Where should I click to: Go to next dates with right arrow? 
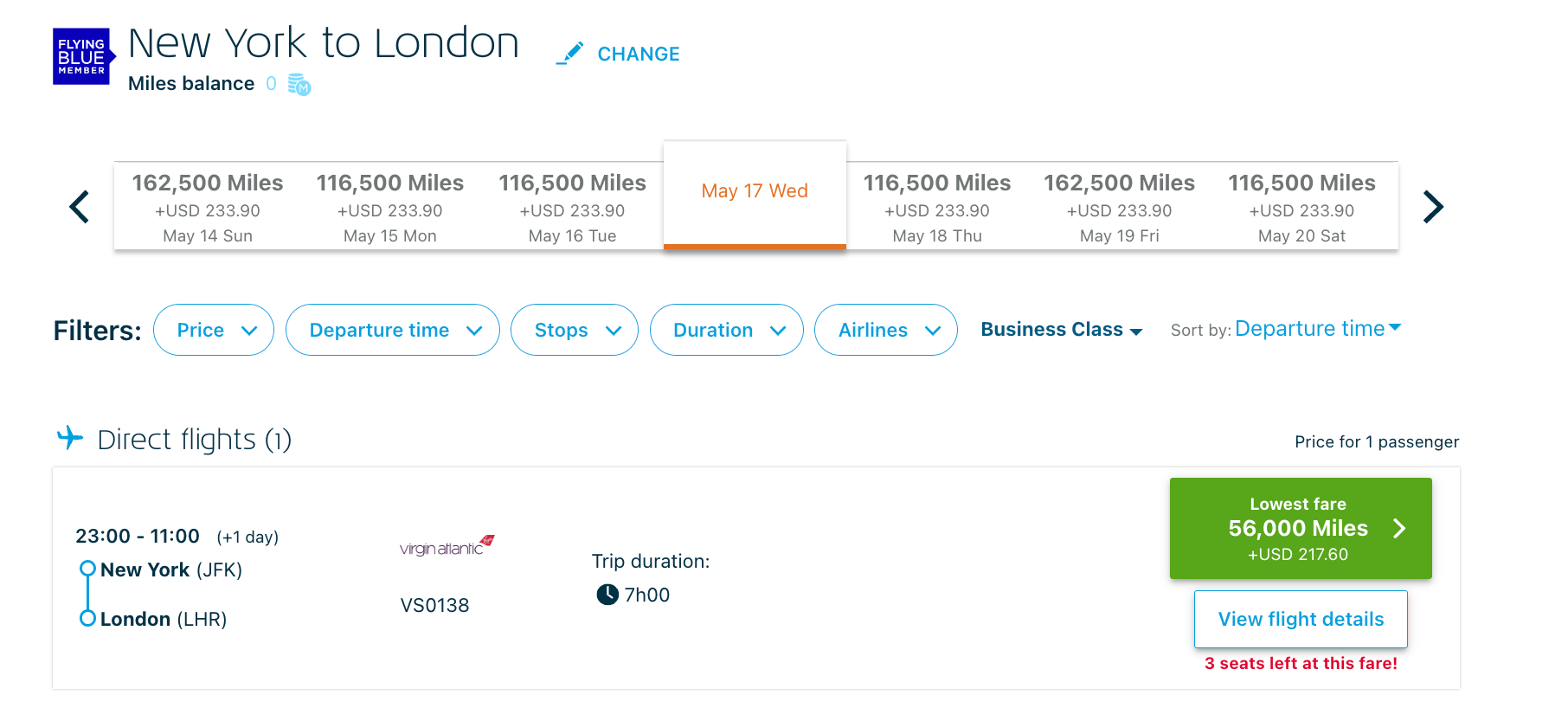coord(1433,207)
